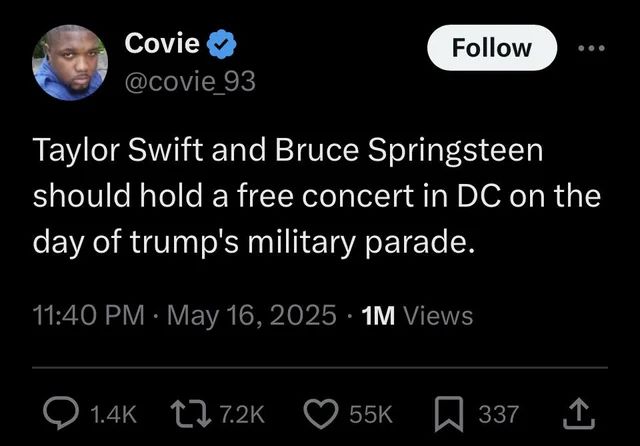The width and height of the screenshot is (640, 446).
Task: Click the 11:40 PM timestamp
Action: click(89, 316)
